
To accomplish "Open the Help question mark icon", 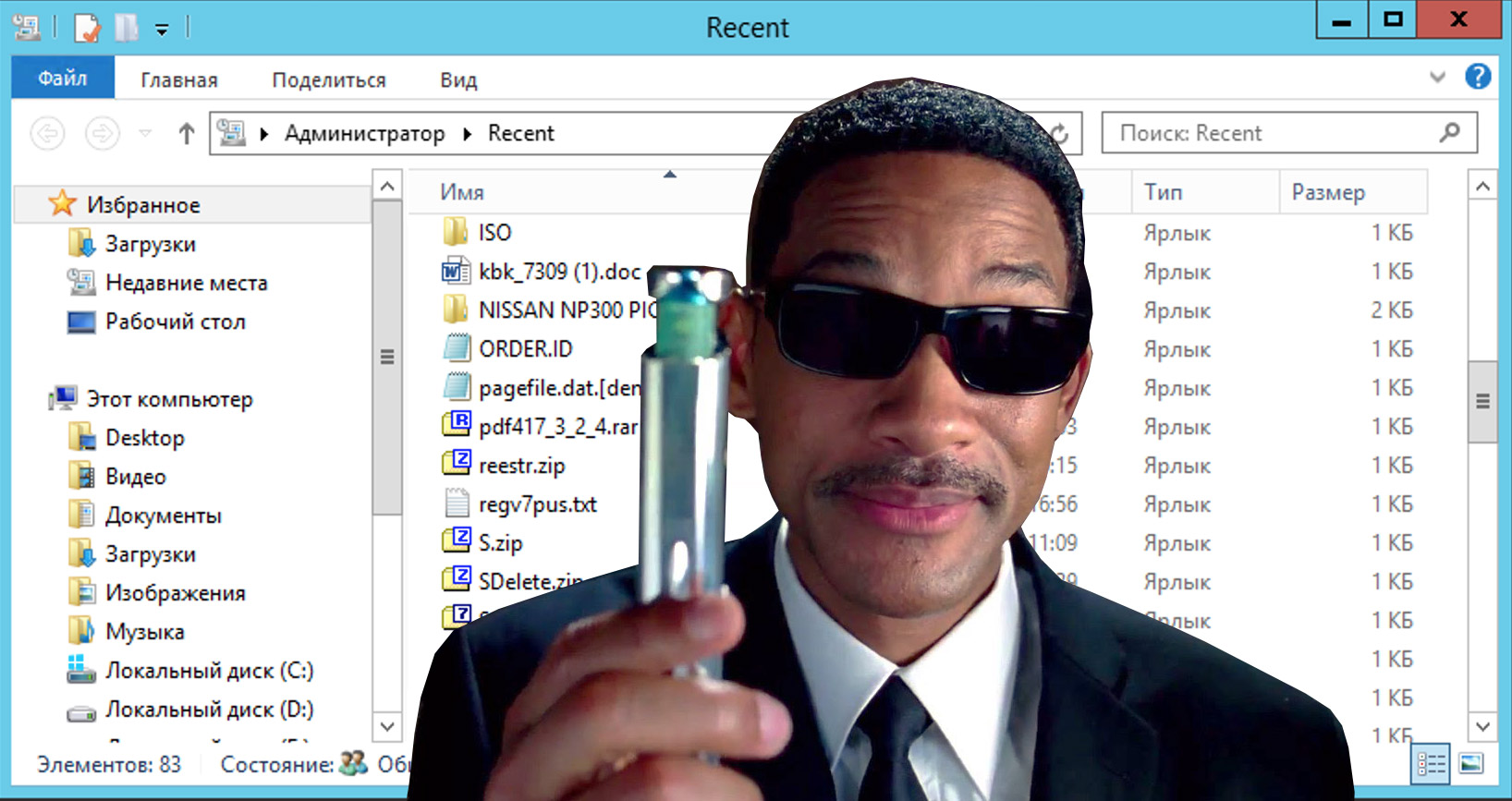I will click(1478, 77).
